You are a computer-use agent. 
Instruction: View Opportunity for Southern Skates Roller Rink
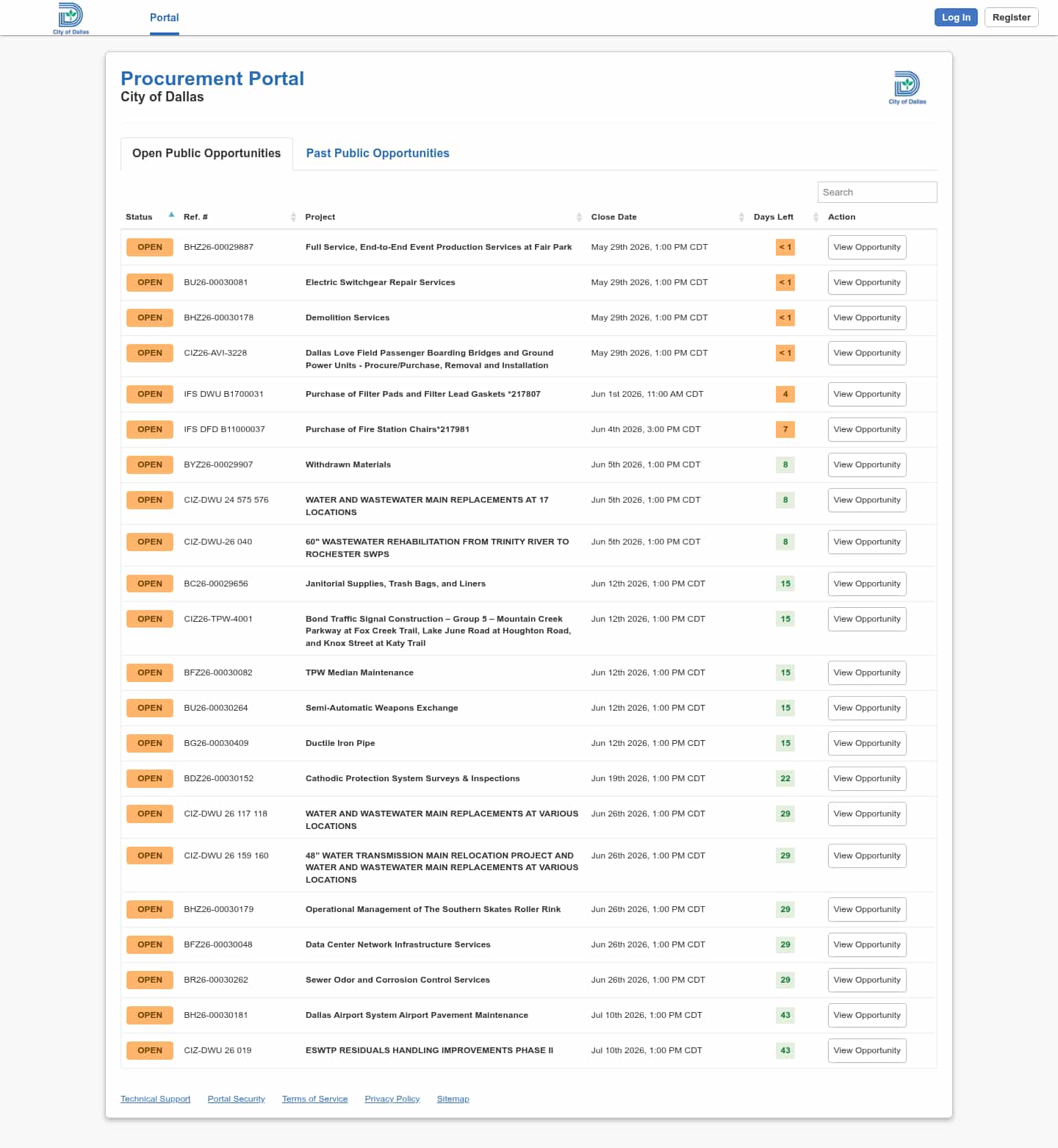[x=867, y=909]
